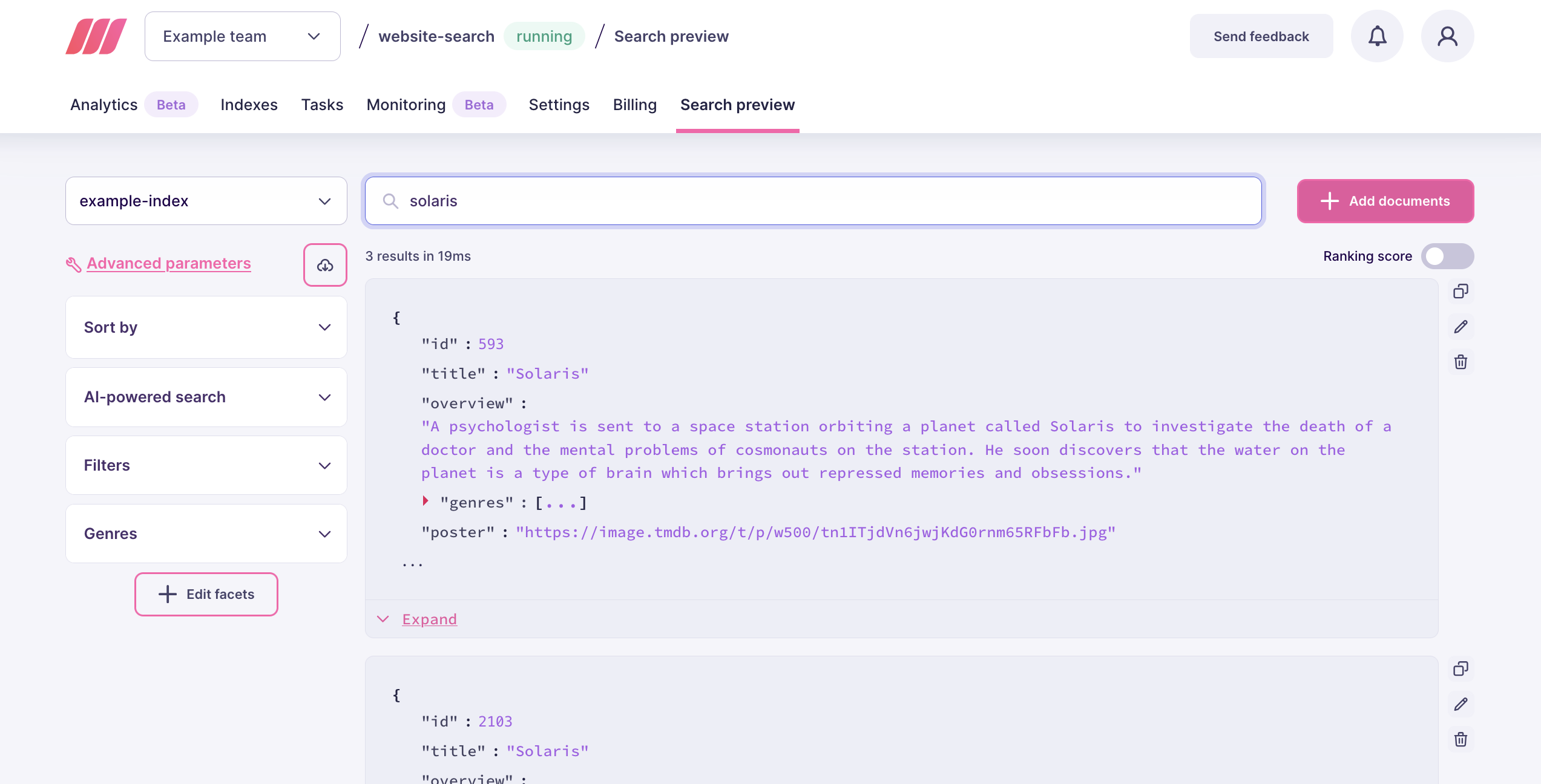Switch to the Billing tab
Viewport: 1541px width, 784px height.
[635, 105]
